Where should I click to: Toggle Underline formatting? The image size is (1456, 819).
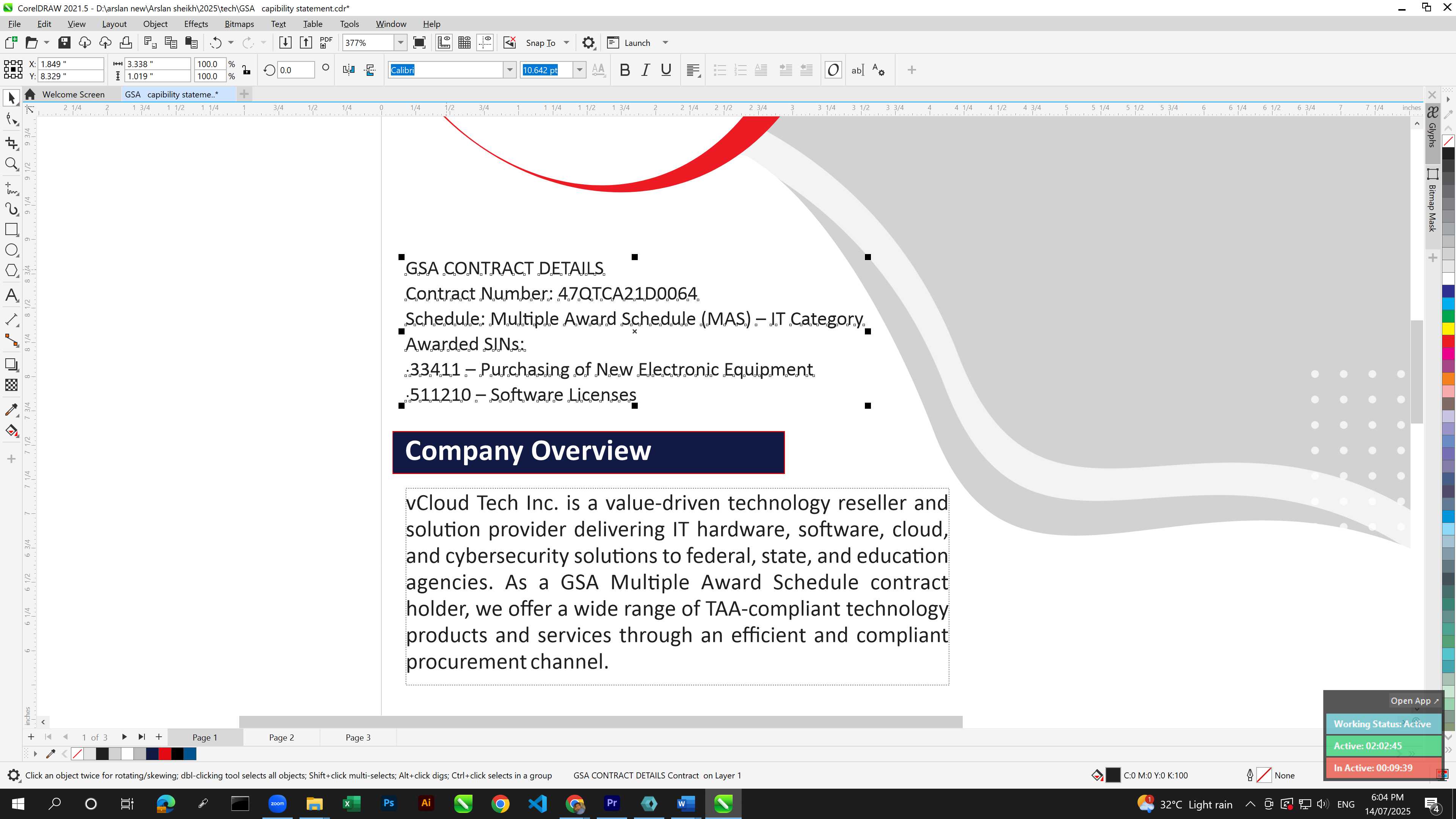pyautogui.click(x=666, y=70)
